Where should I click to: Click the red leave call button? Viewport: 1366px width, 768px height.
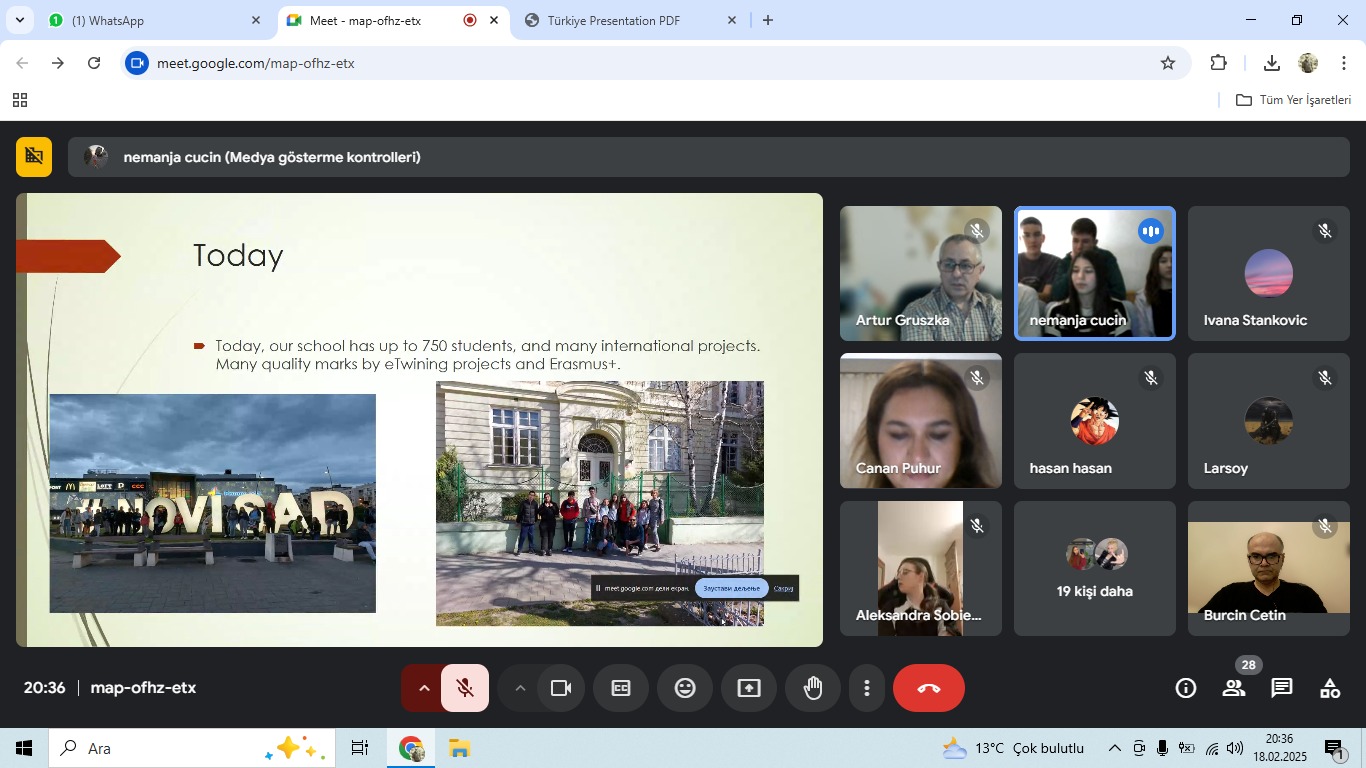[x=928, y=688]
